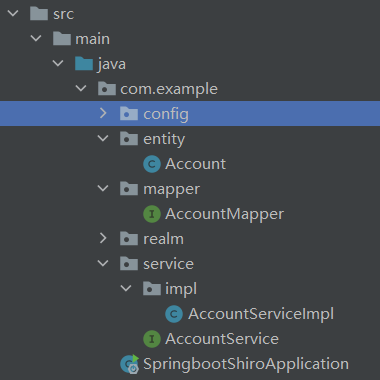Collapse the impl package chevron

coord(126,289)
